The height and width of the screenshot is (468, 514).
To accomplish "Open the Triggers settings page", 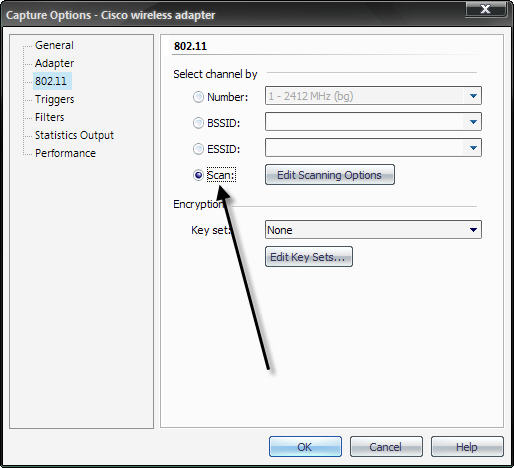I will tap(54, 99).
